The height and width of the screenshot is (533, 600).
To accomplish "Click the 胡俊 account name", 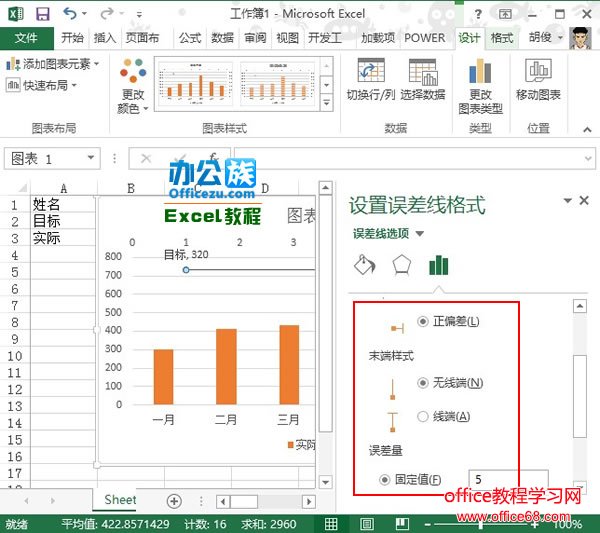I will coord(540,37).
